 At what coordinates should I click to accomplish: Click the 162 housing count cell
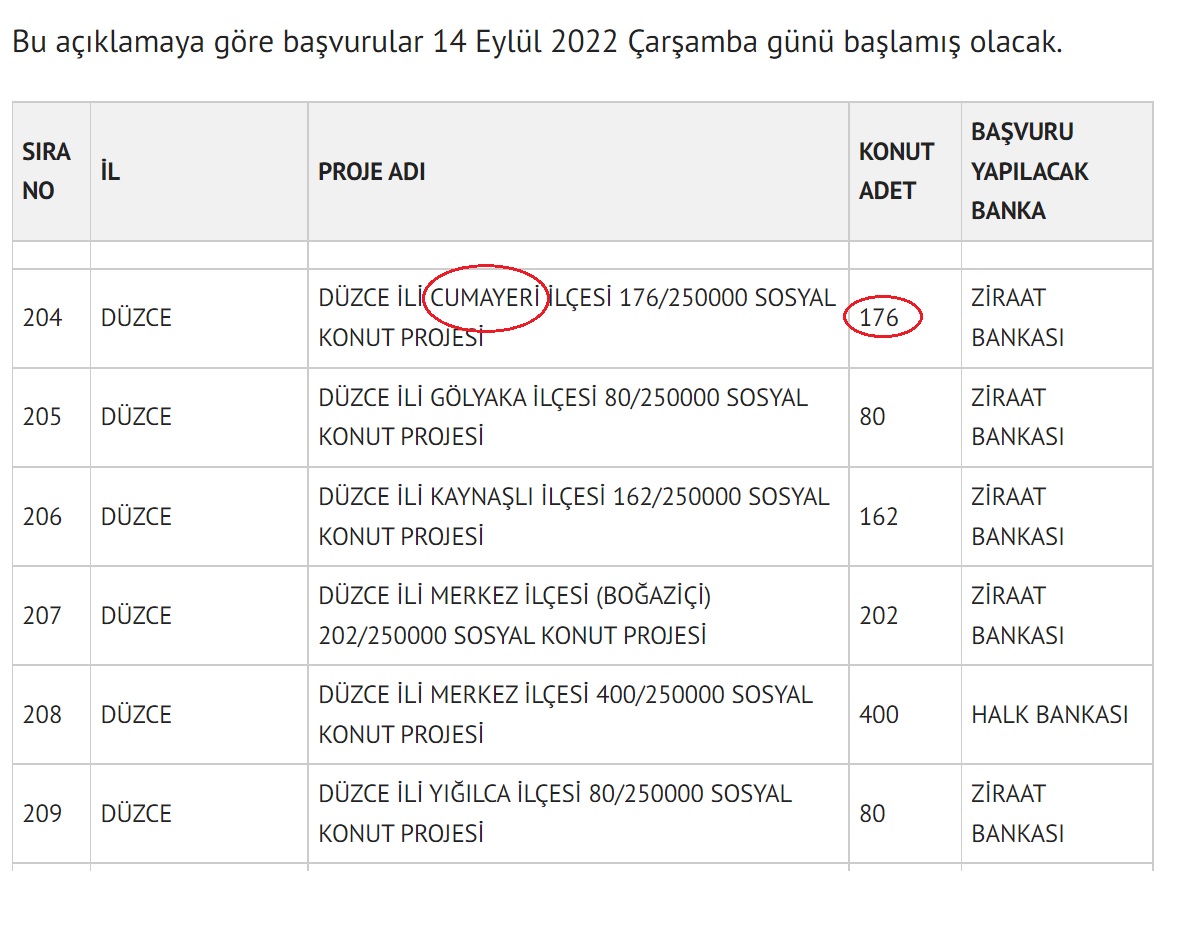[x=879, y=516]
